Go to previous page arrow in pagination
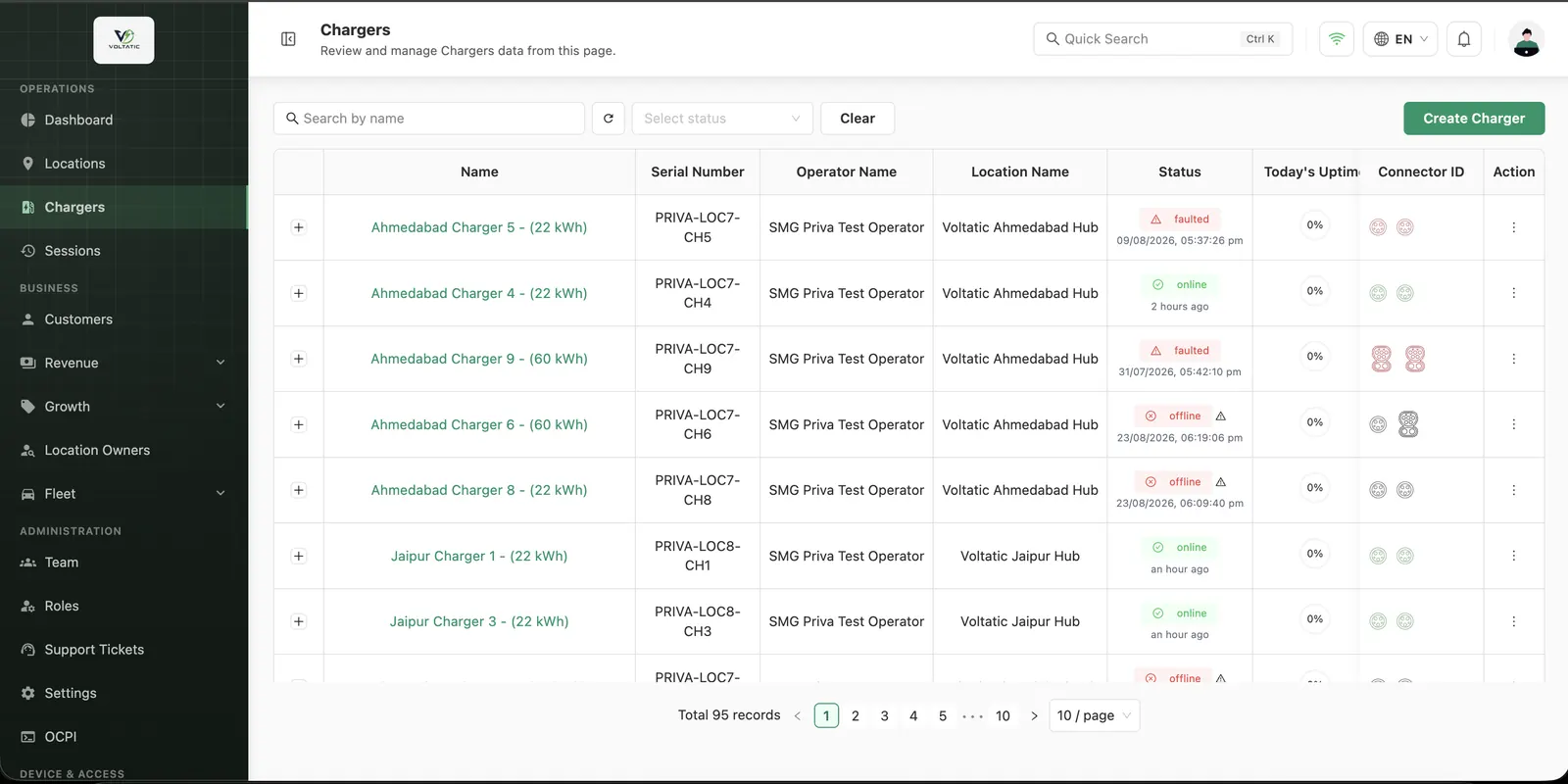This screenshot has height=784, width=1568. tap(798, 716)
